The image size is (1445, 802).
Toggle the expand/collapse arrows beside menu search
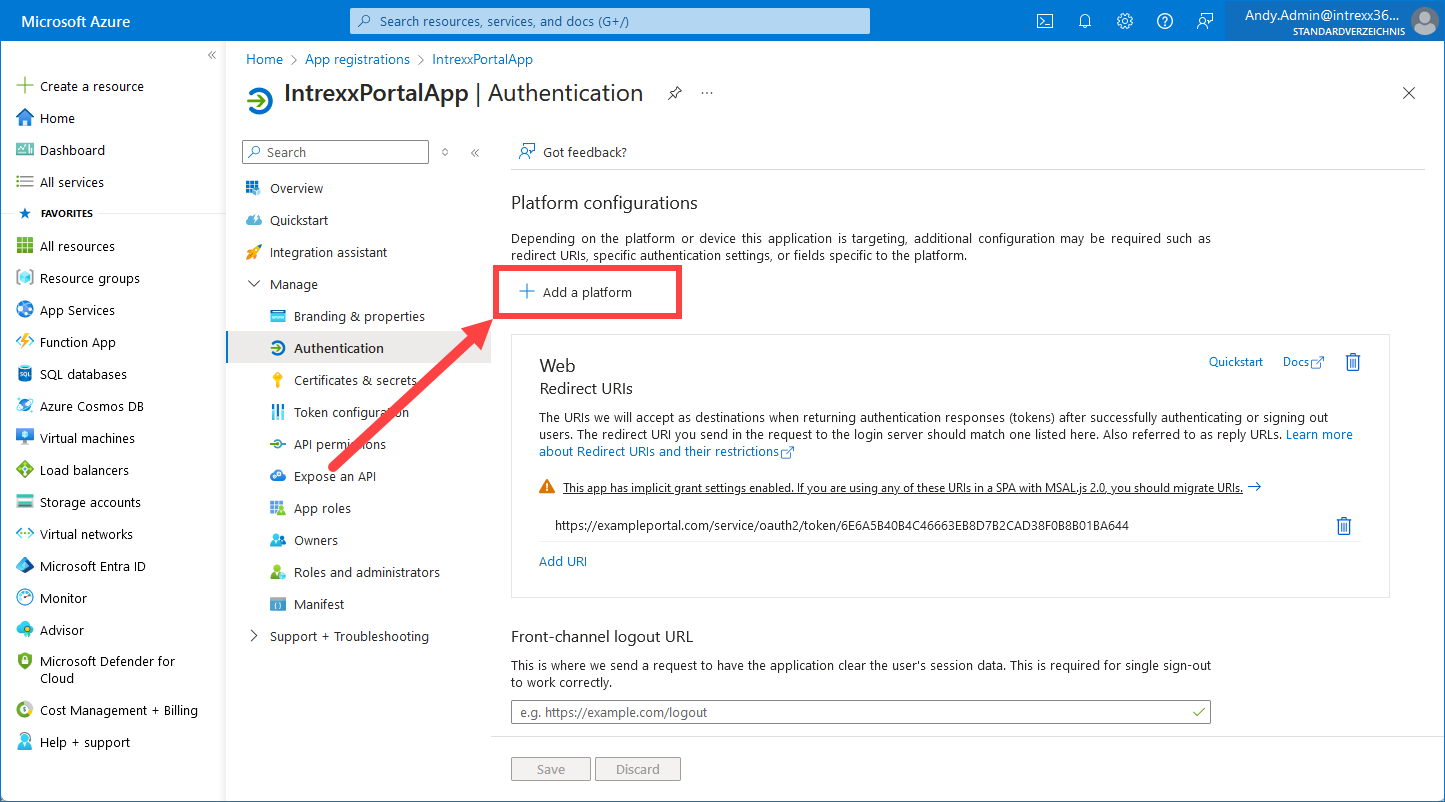point(445,152)
